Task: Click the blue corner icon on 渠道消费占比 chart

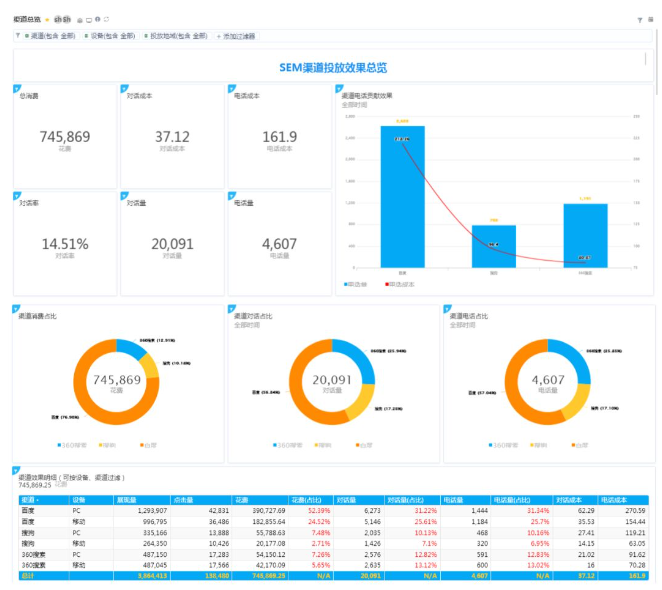Action: point(17,309)
